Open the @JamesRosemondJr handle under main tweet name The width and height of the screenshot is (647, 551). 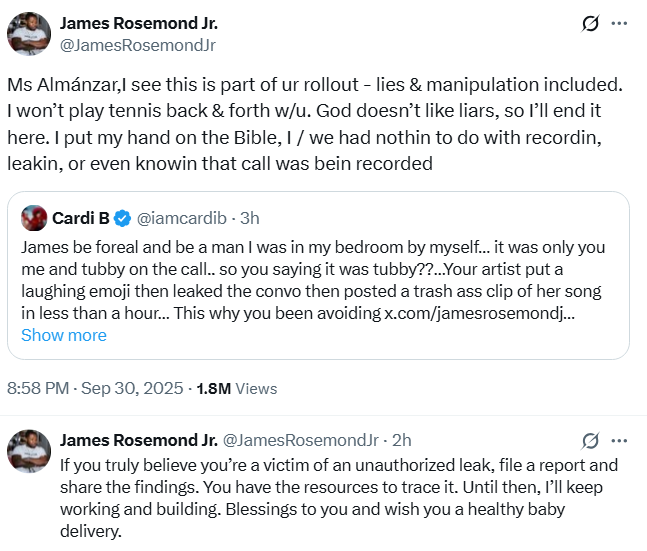138,45
